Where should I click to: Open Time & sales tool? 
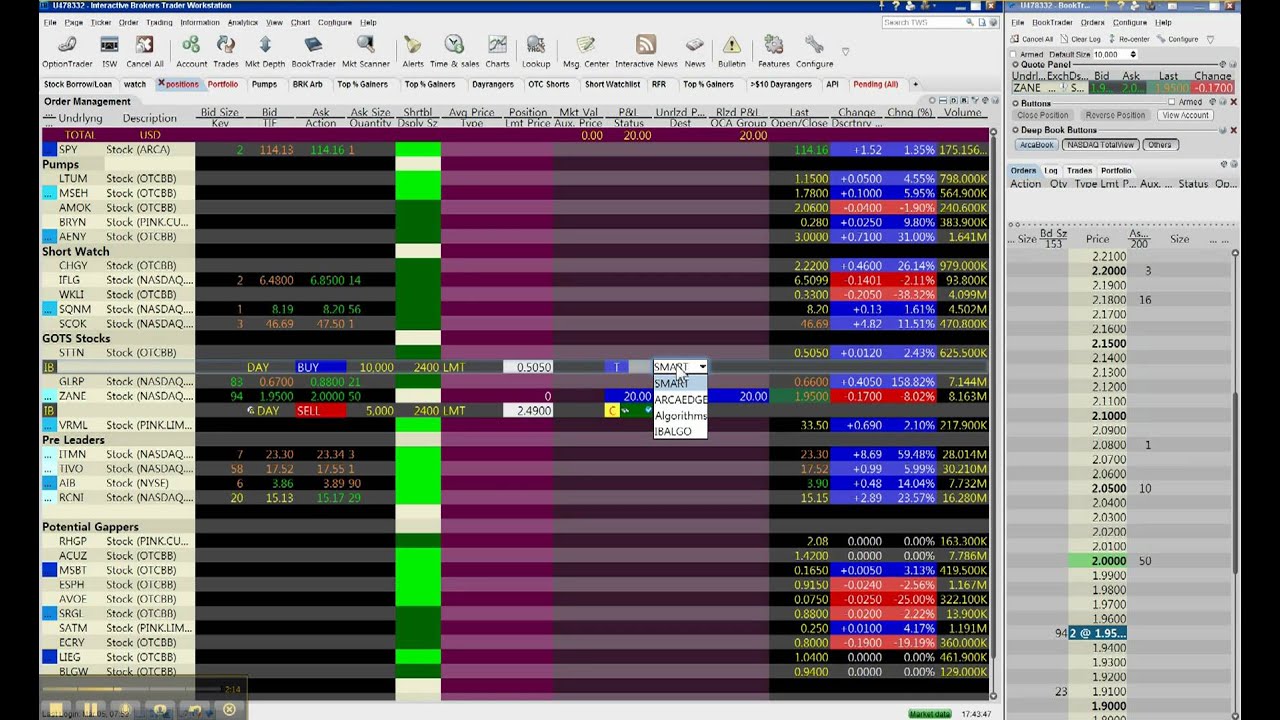[454, 51]
